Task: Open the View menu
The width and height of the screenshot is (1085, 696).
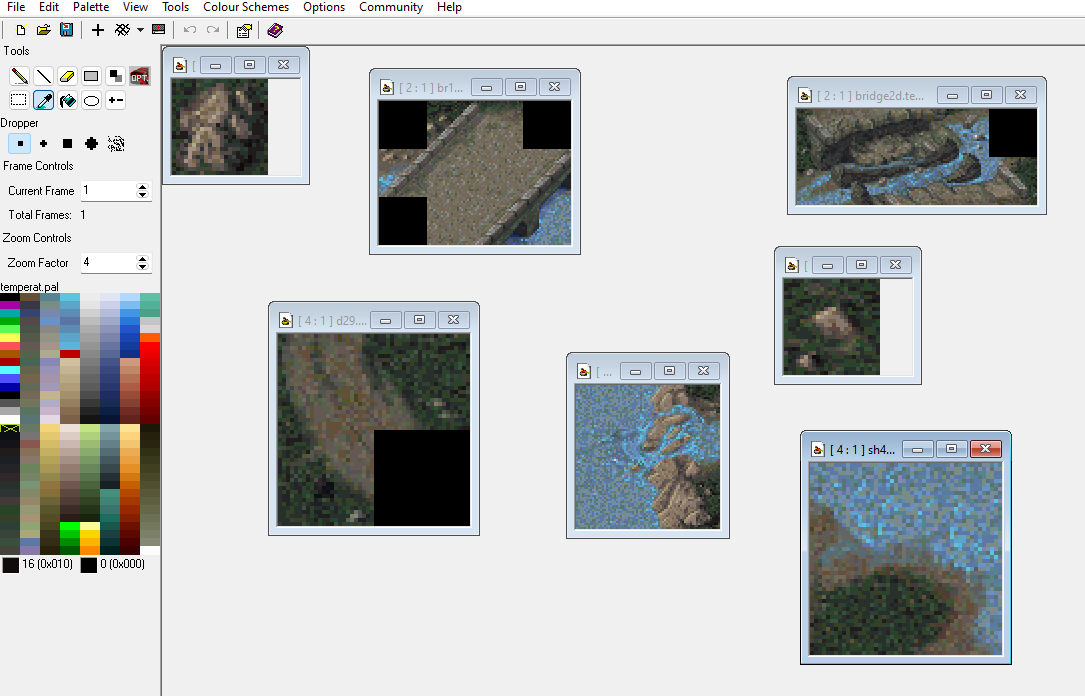Action: click(135, 7)
